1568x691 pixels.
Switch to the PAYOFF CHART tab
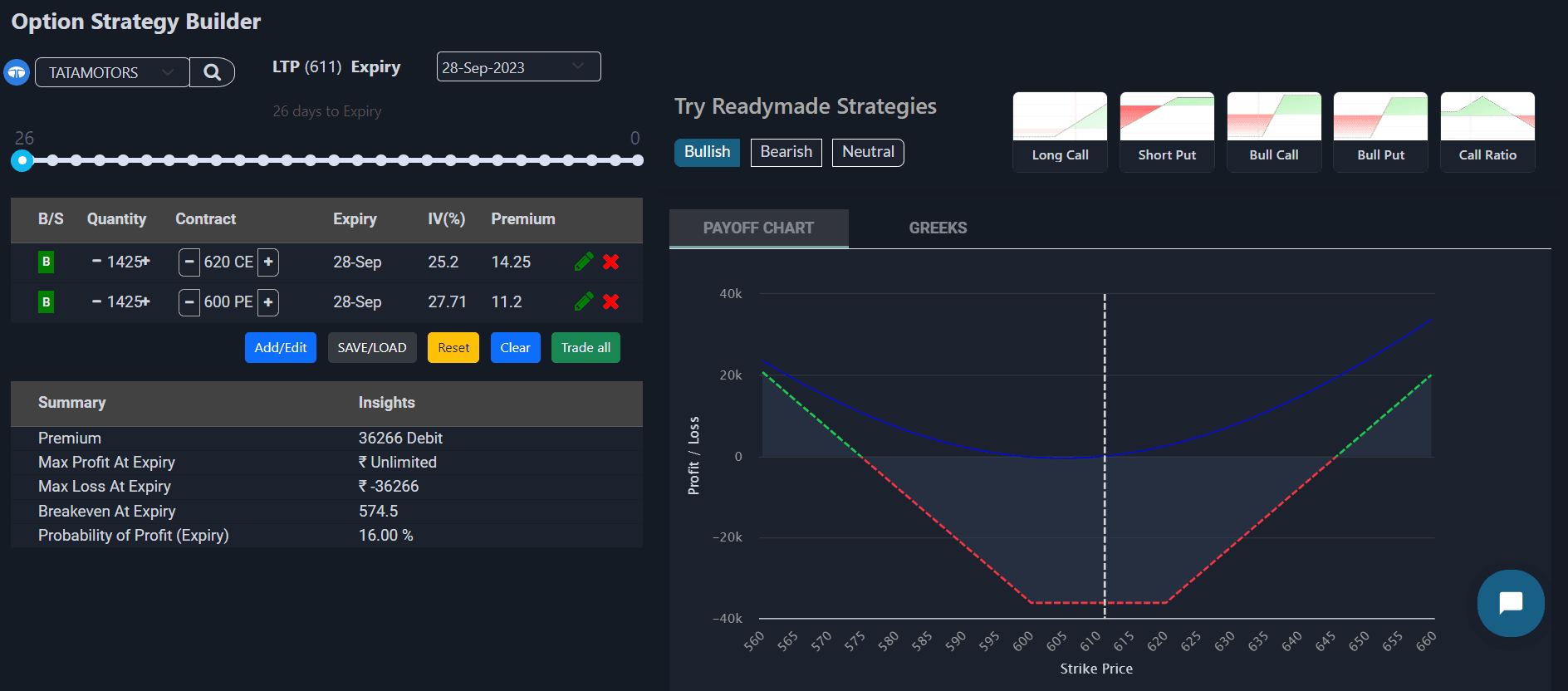759,228
